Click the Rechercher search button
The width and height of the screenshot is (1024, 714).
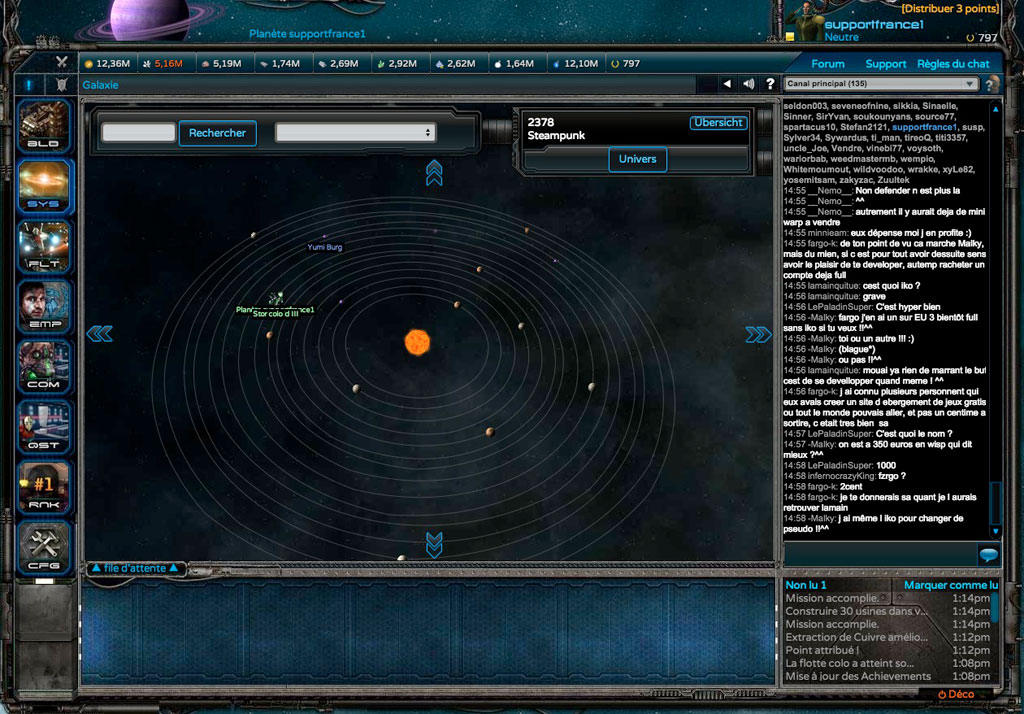click(x=217, y=133)
